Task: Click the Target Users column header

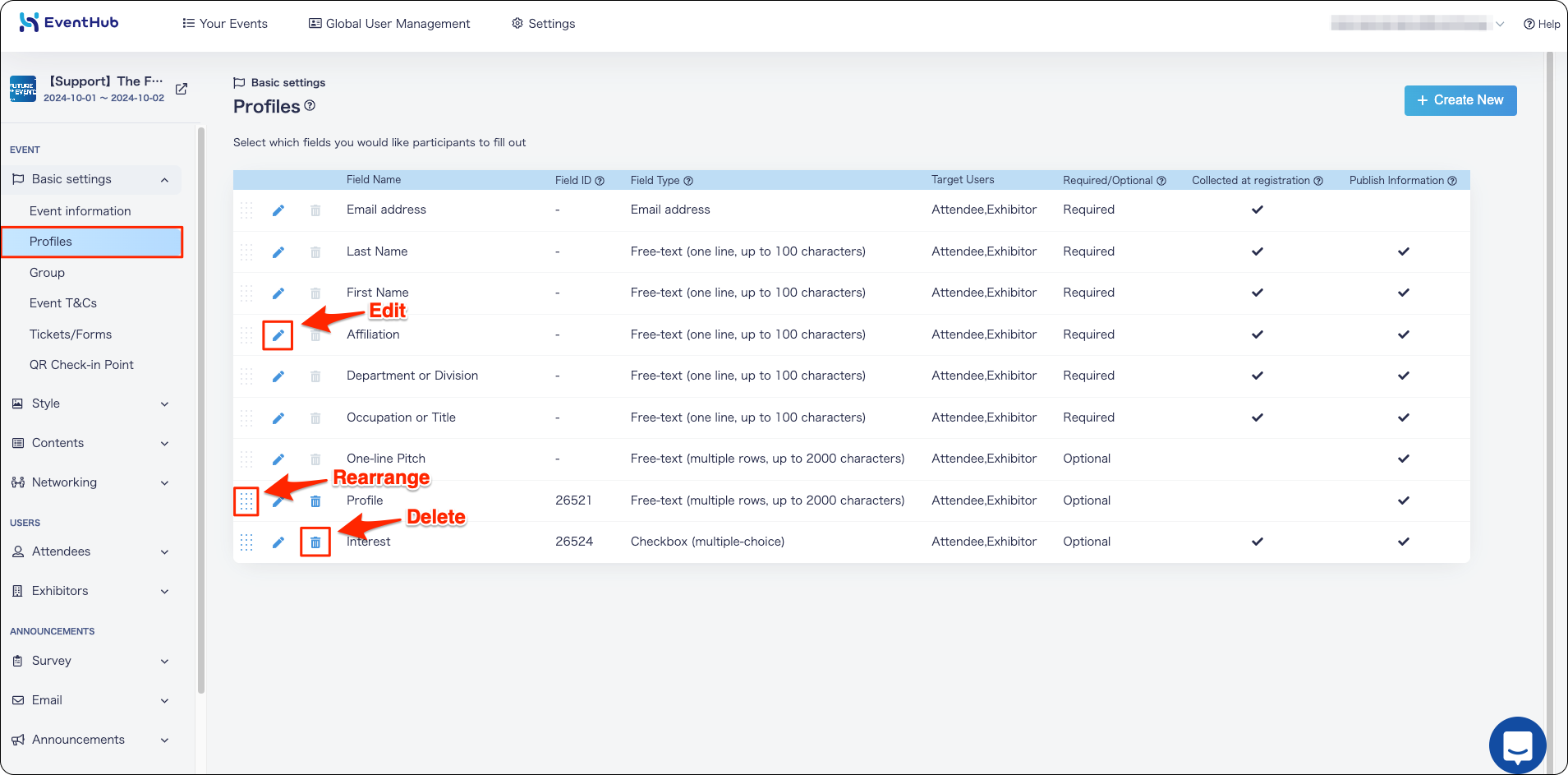Action: (963, 180)
